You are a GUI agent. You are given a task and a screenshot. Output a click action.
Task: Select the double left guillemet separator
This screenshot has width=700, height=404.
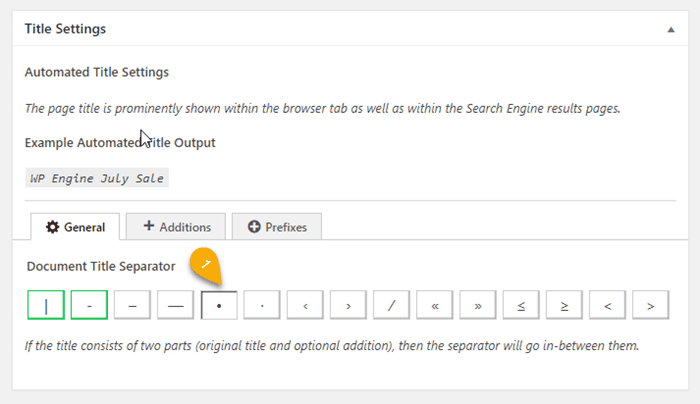click(x=435, y=305)
